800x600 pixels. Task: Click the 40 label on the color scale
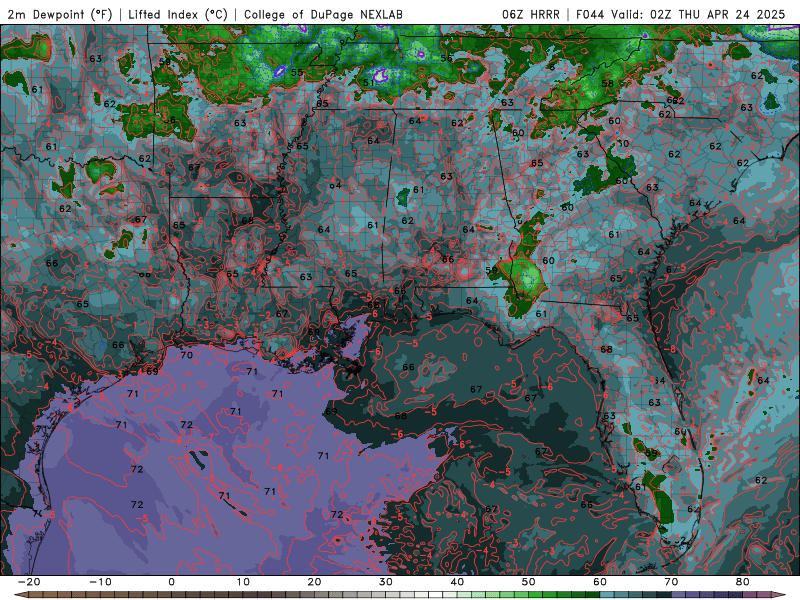tap(457, 582)
